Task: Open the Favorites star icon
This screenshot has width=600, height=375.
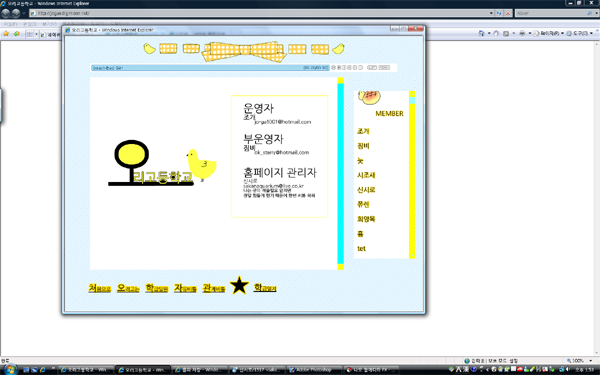Action: coord(6,34)
